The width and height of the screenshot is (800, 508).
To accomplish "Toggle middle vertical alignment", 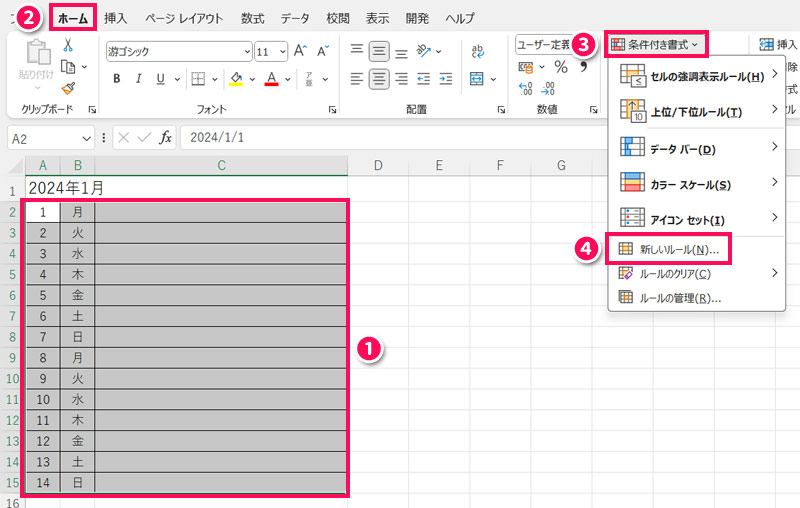I will click(379, 51).
